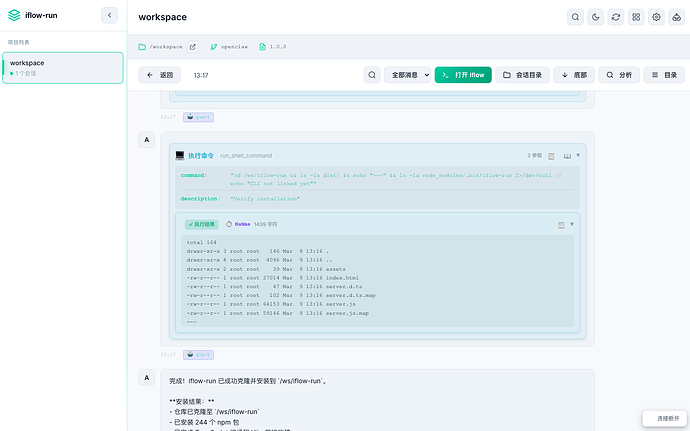Open the 会话目录 folder button
The image size is (690, 431).
point(522,75)
